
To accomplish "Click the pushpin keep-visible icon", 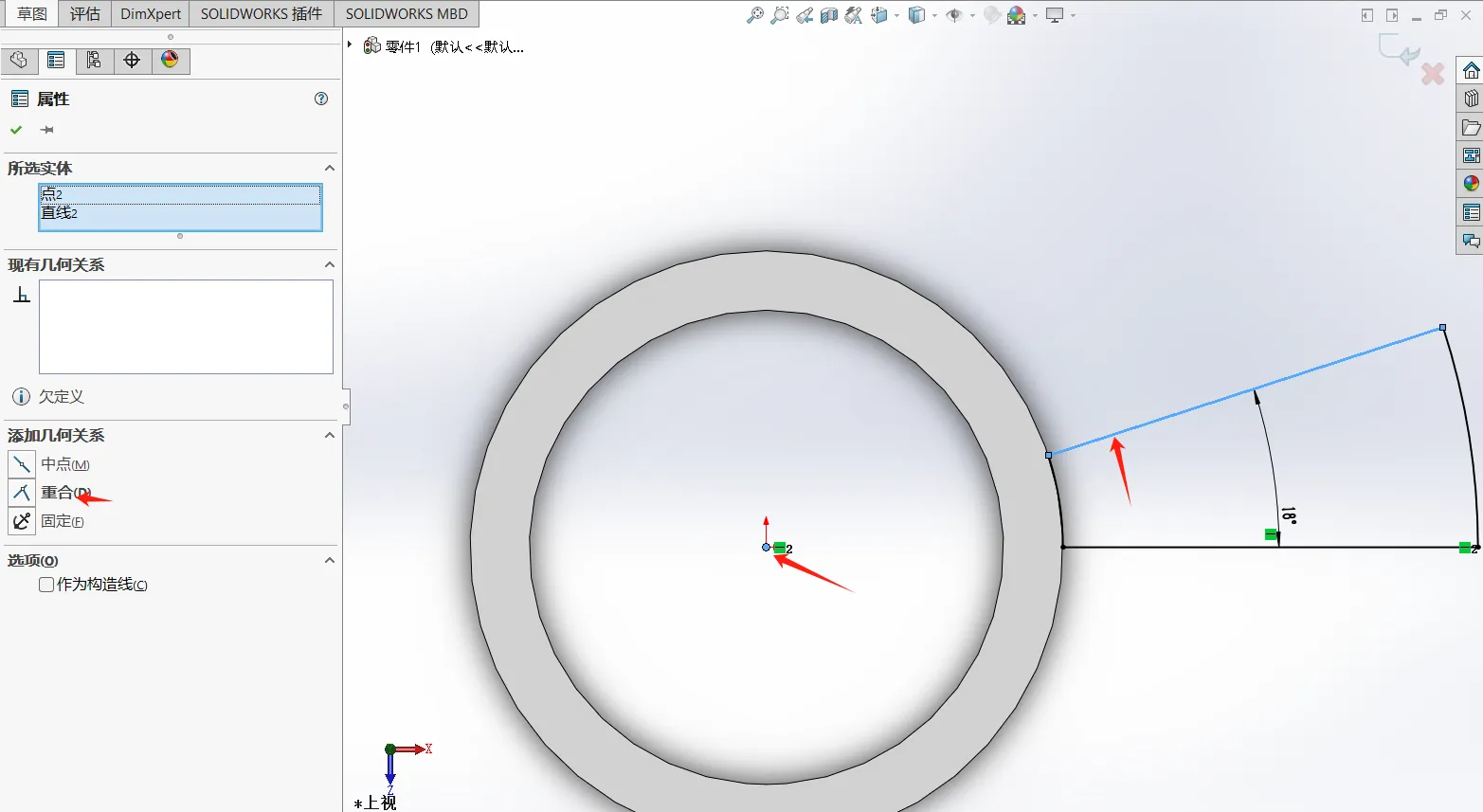I will pos(47,130).
